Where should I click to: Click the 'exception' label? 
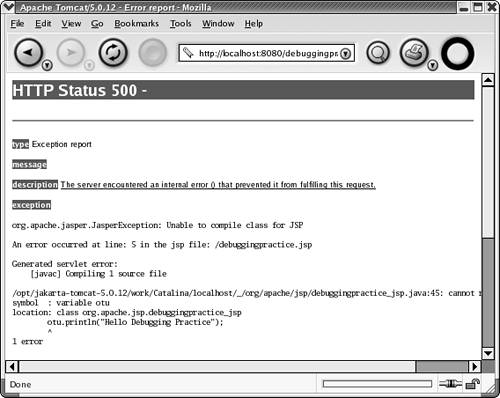coord(31,205)
